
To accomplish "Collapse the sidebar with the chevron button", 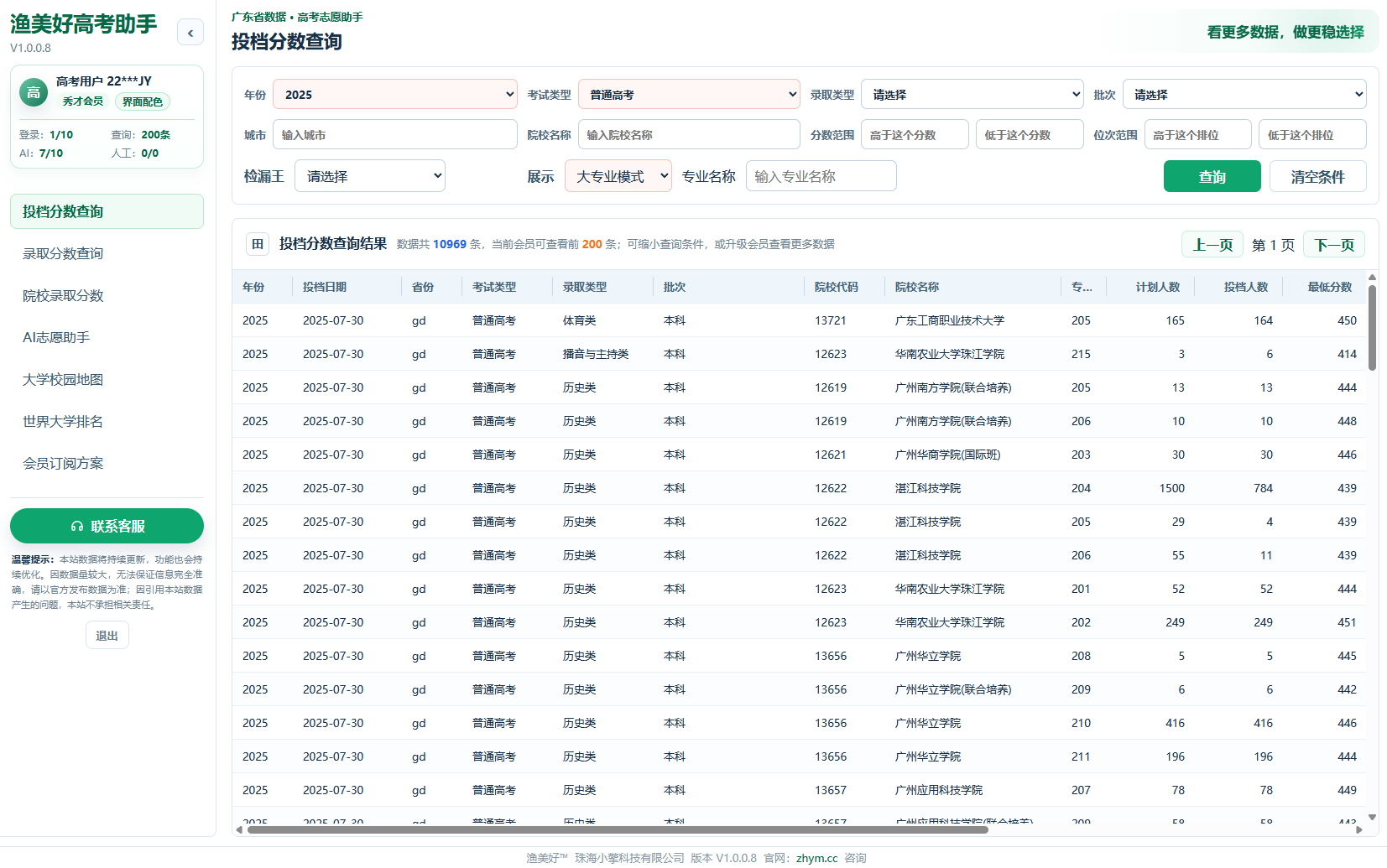I will [190, 33].
